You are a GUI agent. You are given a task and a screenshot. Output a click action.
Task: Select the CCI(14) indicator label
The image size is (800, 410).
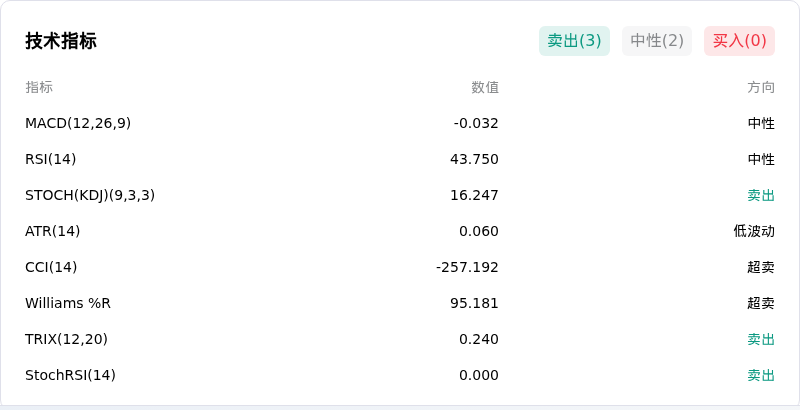point(51,267)
